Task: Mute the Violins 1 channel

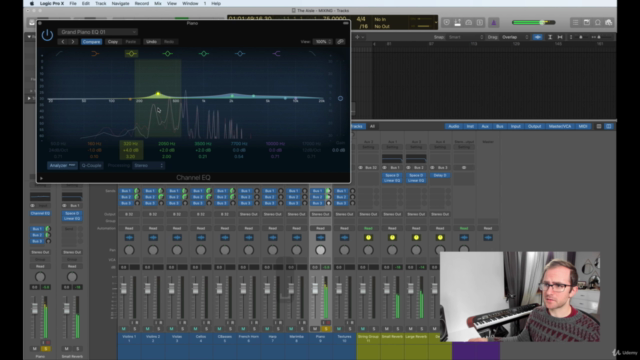Action: 124,329
